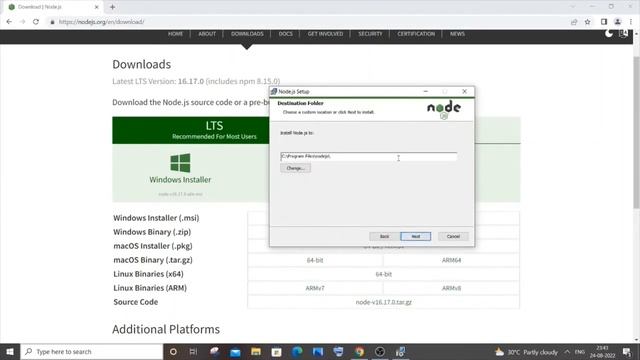Click the Windows Installer (.msi) row label

click(x=156, y=218)
